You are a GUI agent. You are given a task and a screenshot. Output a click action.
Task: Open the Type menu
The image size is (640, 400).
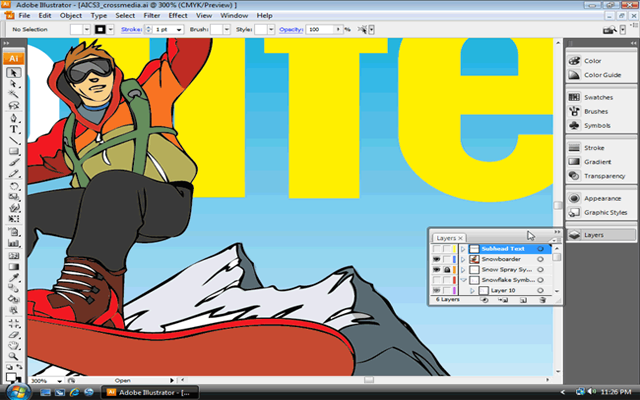coord(99,16)
